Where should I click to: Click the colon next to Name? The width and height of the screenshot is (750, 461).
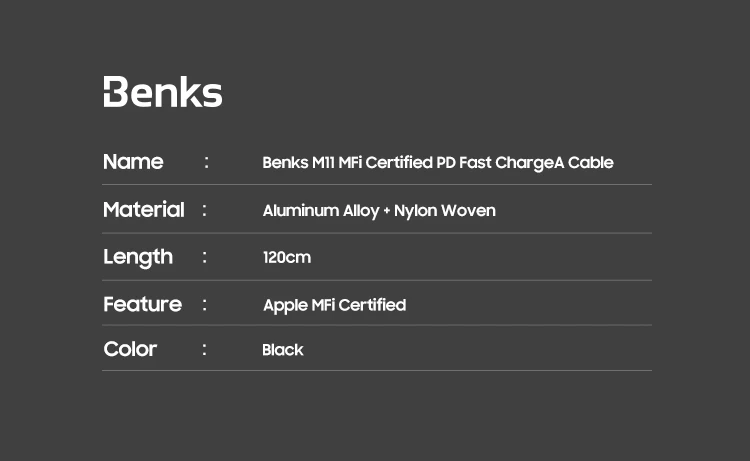(x=207, y=162)
